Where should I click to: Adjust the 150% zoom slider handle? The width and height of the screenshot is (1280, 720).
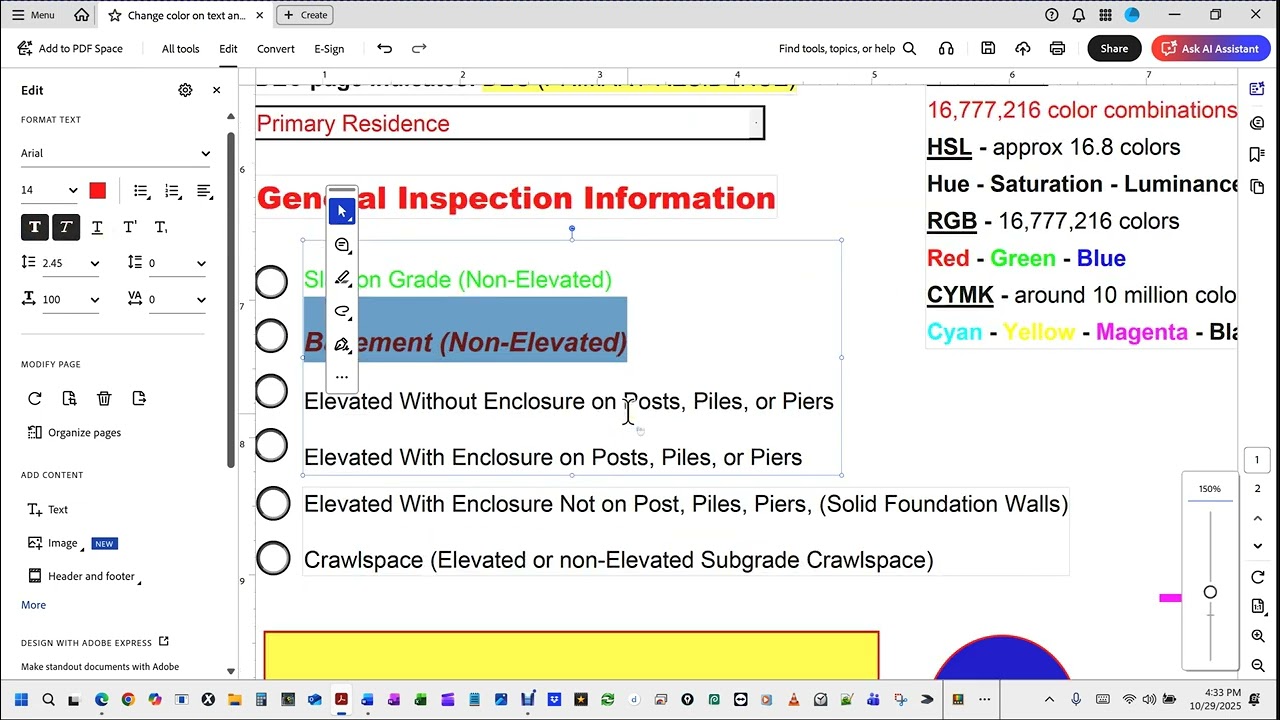pos(1210,592)
